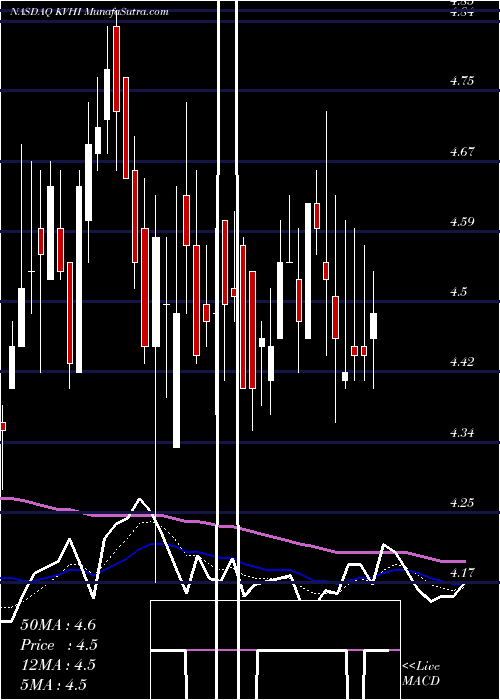Click the 5MA : 4.5 legend entry
500x700 pixels.
coord(54,684)
